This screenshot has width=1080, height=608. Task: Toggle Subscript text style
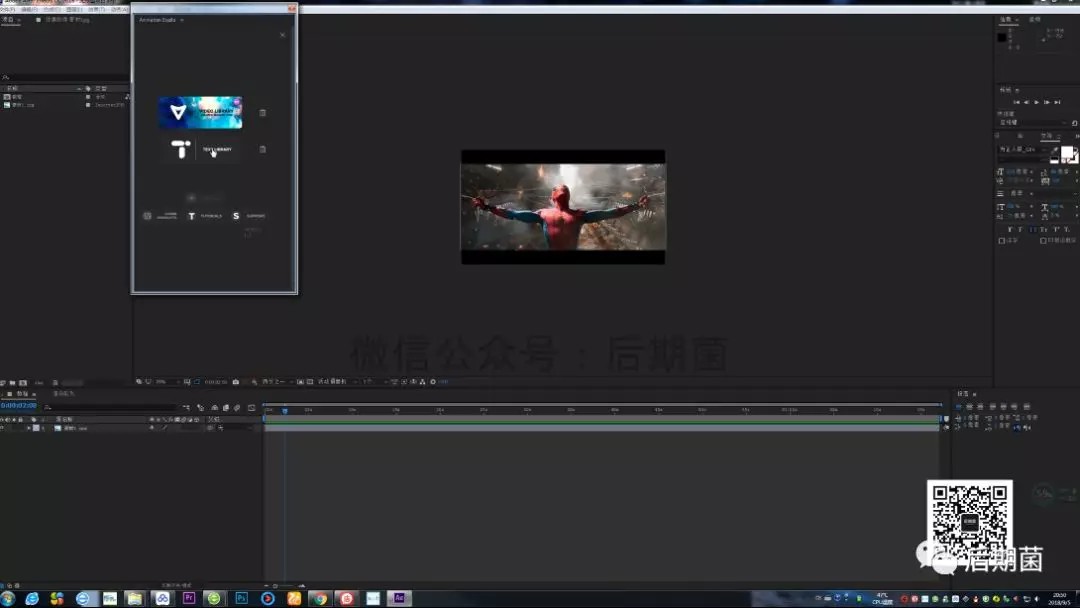pos(1066,229)
